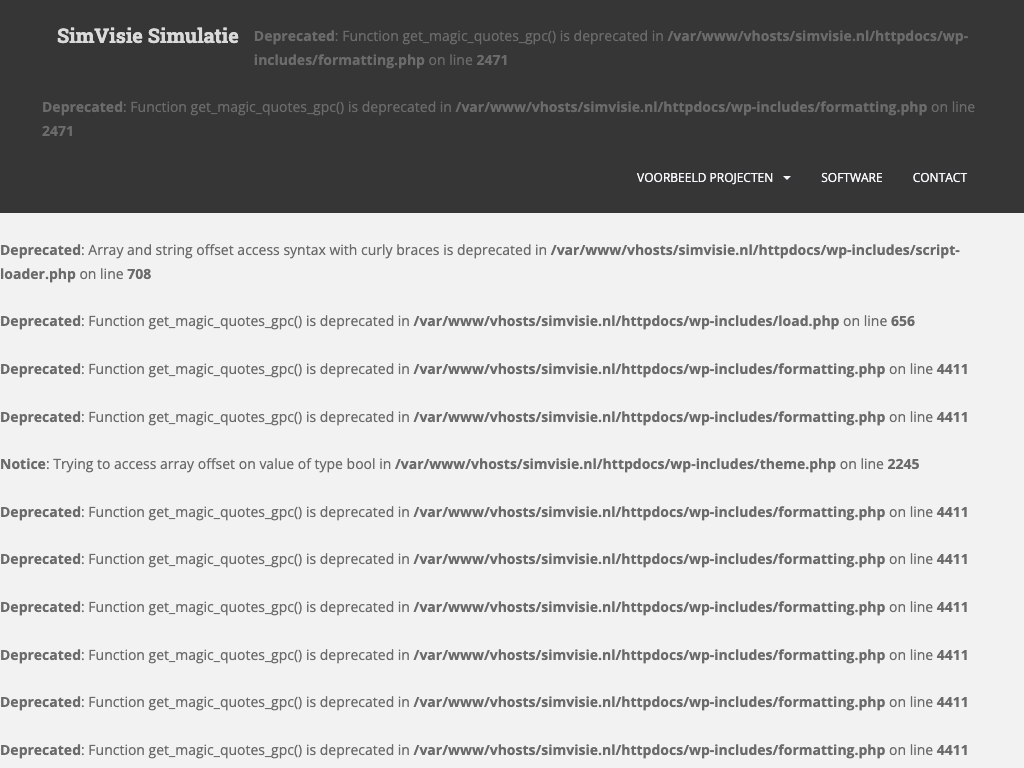Click the formatting.php warning directly below load.php
Screen dimensions: 1024x768
(x=484, y=369)
